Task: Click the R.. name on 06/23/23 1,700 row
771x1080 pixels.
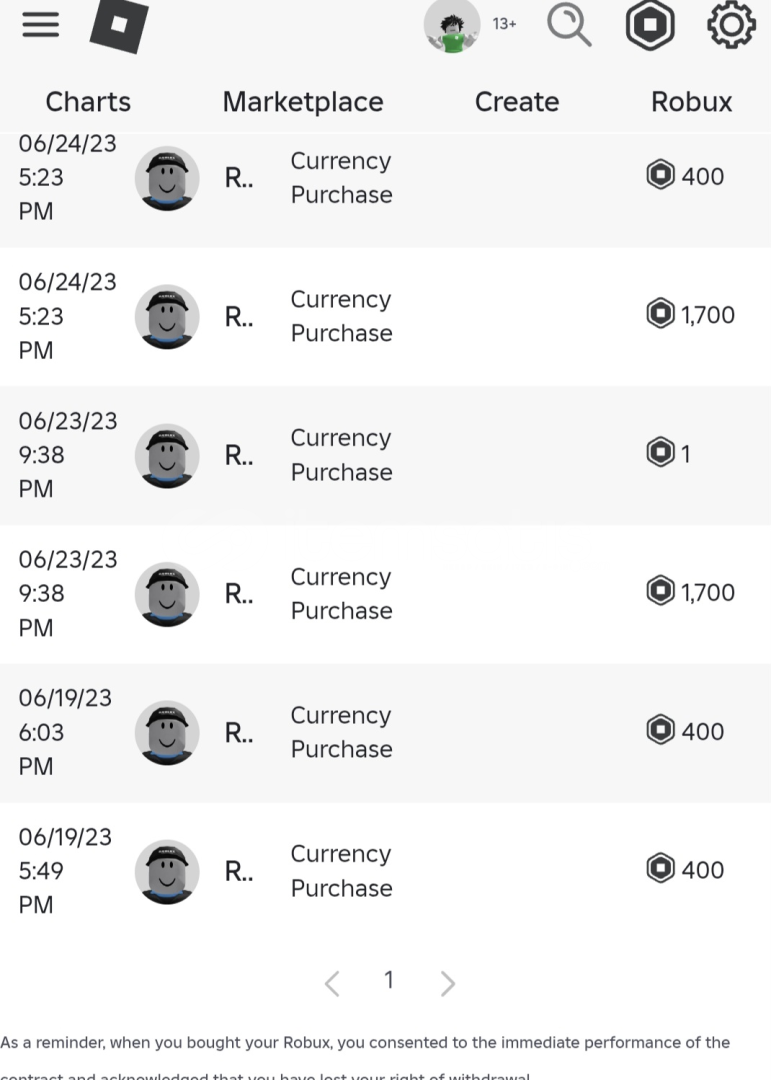Action: pos(238,594)
